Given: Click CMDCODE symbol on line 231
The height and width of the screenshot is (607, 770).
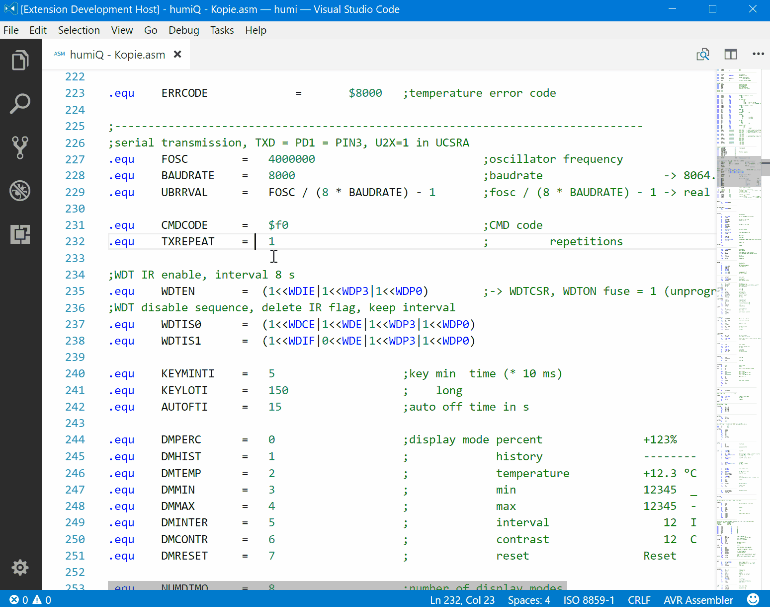Looking at the screenshot, I should coord(184,225).
